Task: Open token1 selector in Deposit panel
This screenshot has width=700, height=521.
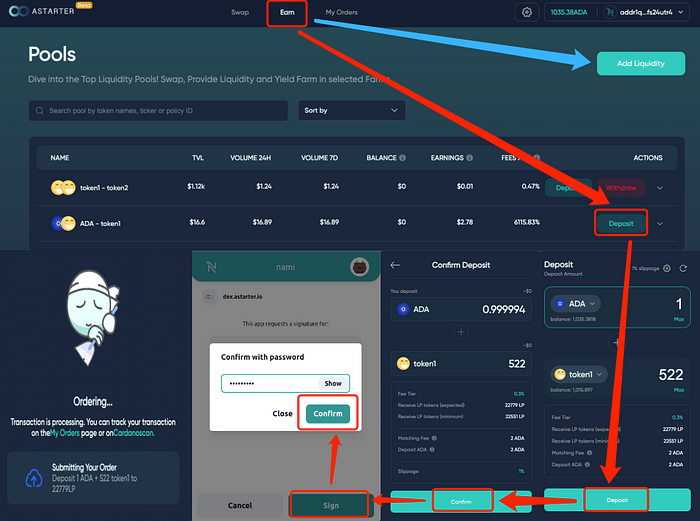Action: click(579, 374)
